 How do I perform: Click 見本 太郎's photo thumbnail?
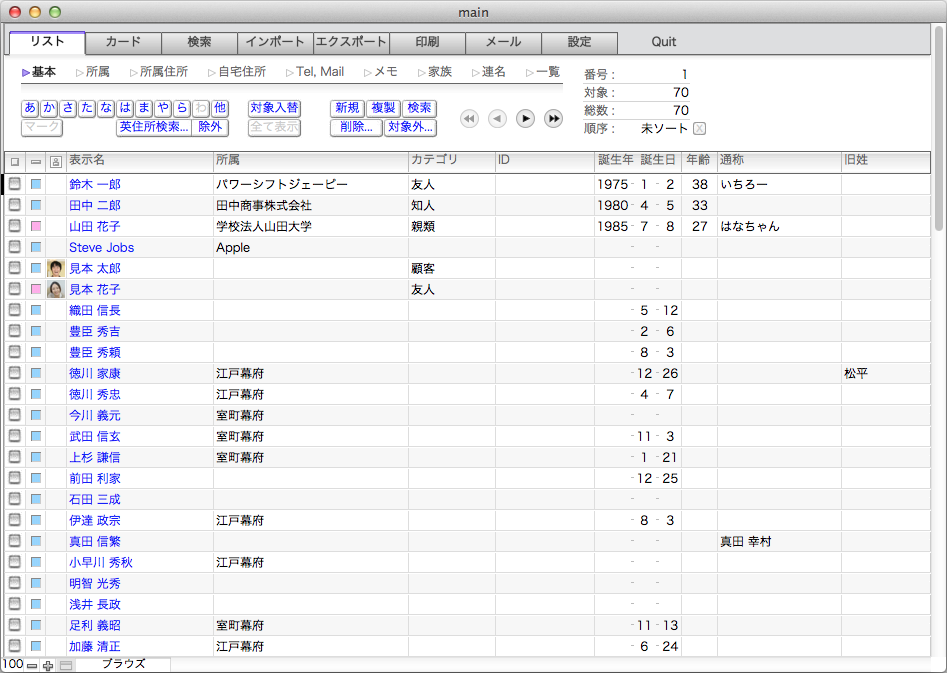click(56, 269)
